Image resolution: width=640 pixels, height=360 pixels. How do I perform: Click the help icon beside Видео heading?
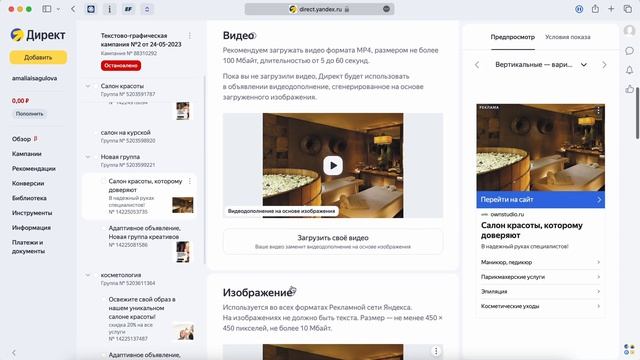point(253,36)
